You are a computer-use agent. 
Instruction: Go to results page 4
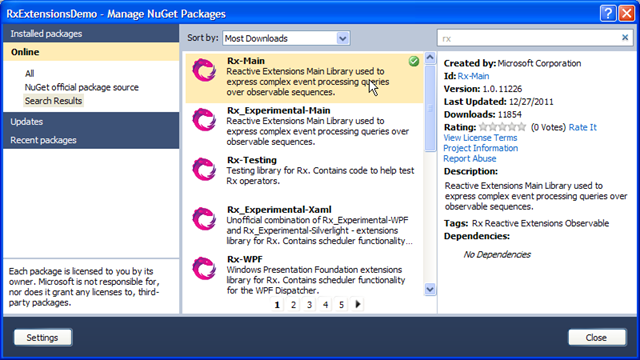(x=325, y=304)
